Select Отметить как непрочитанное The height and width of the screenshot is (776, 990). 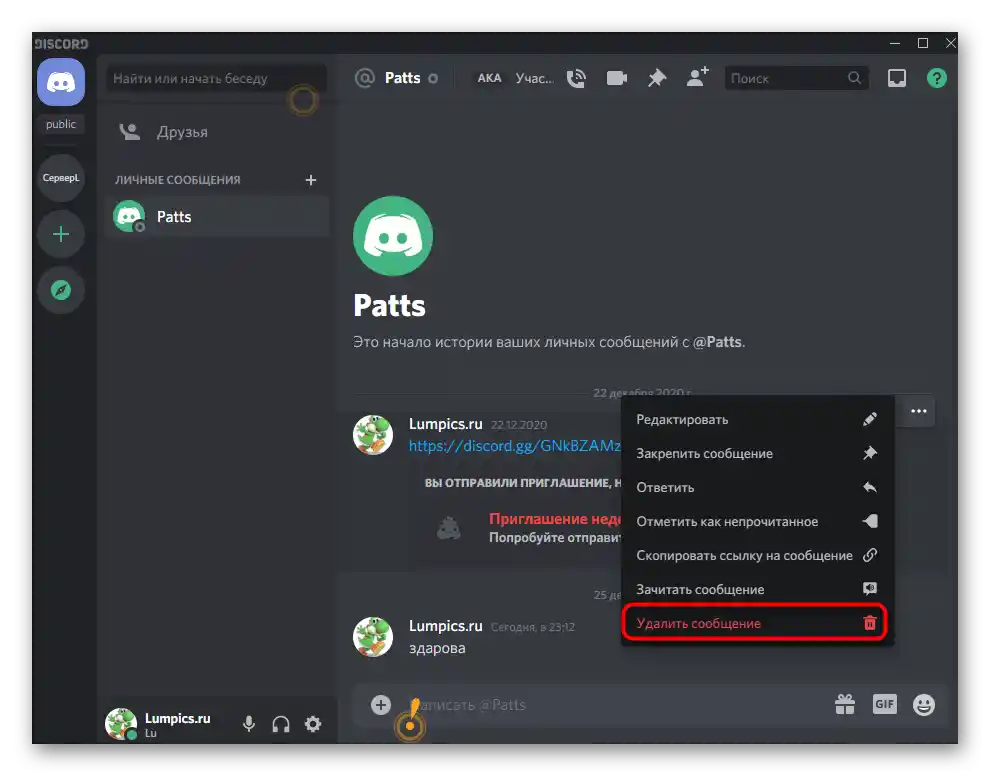pyautogui.click(x=757, y=522)
